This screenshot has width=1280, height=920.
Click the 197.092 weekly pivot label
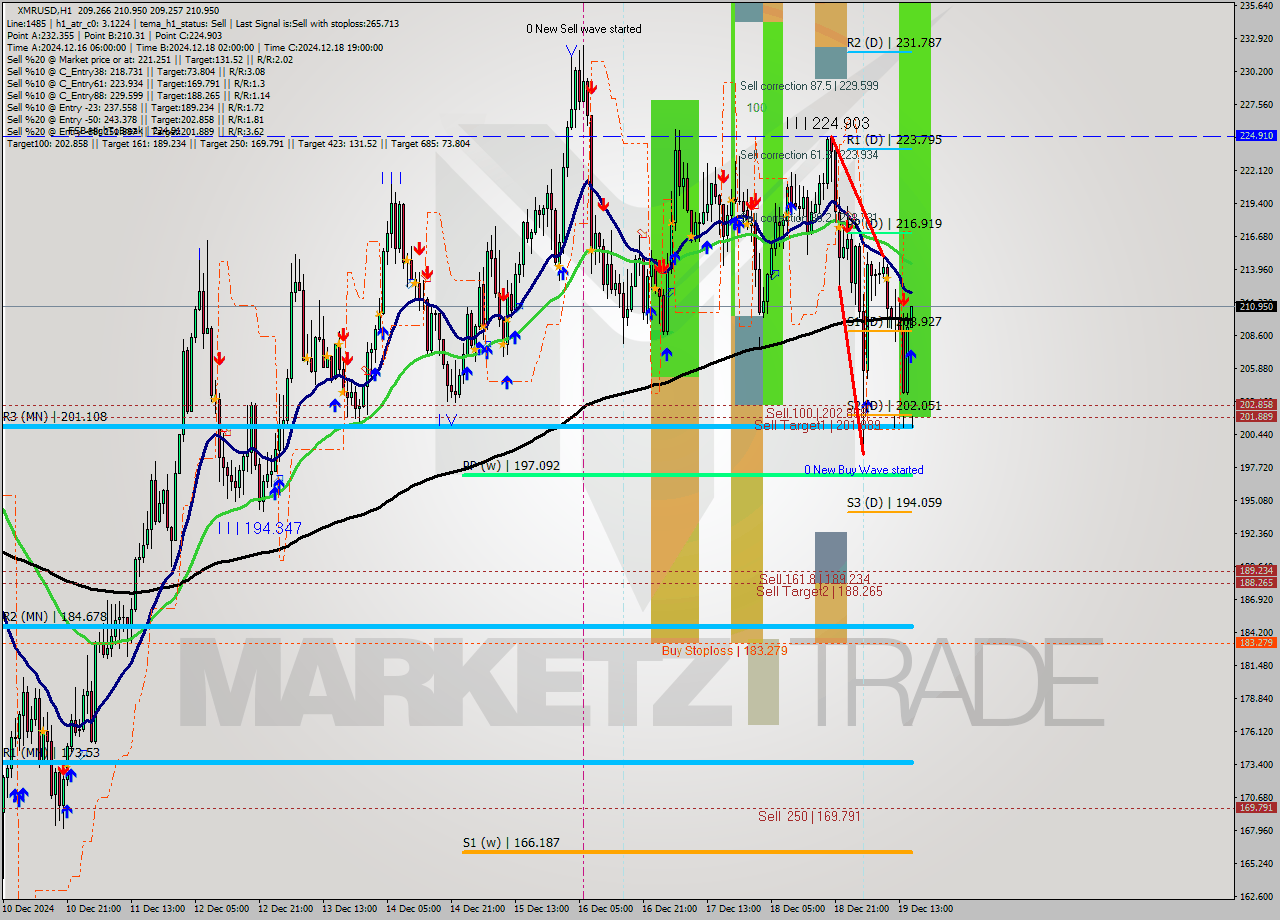(511, 466)
